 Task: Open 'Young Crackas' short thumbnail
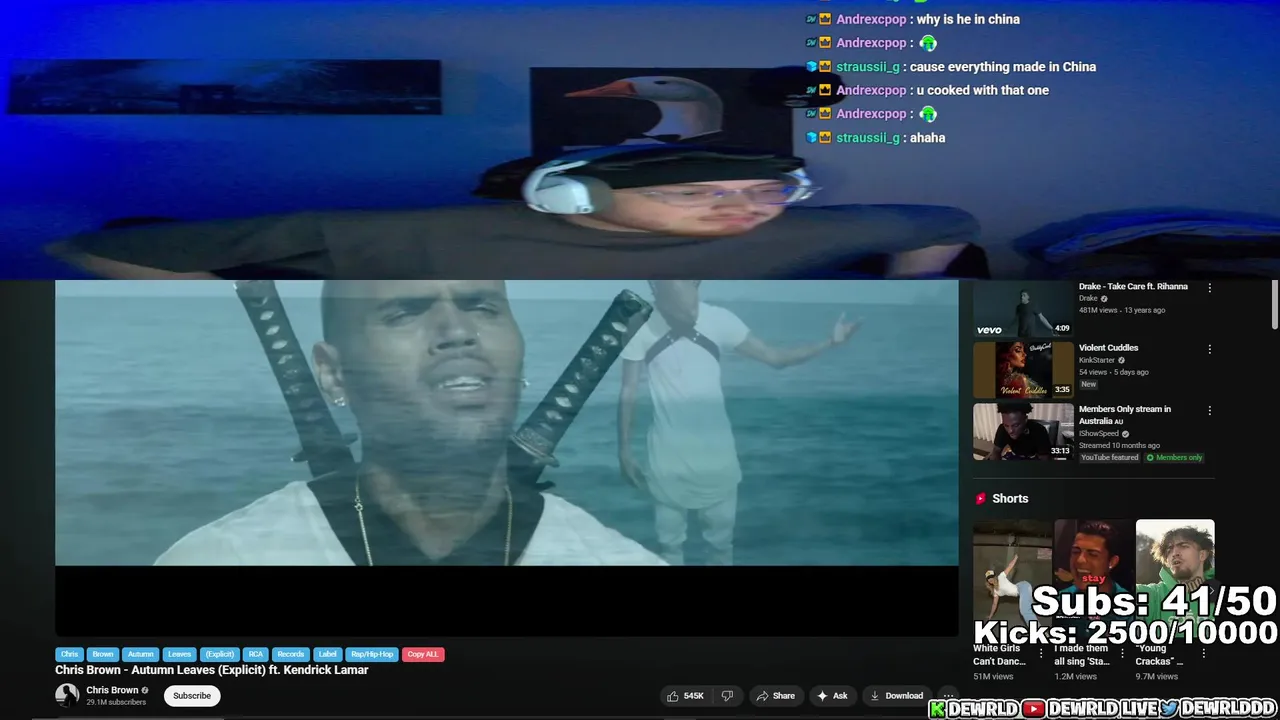1175,578
